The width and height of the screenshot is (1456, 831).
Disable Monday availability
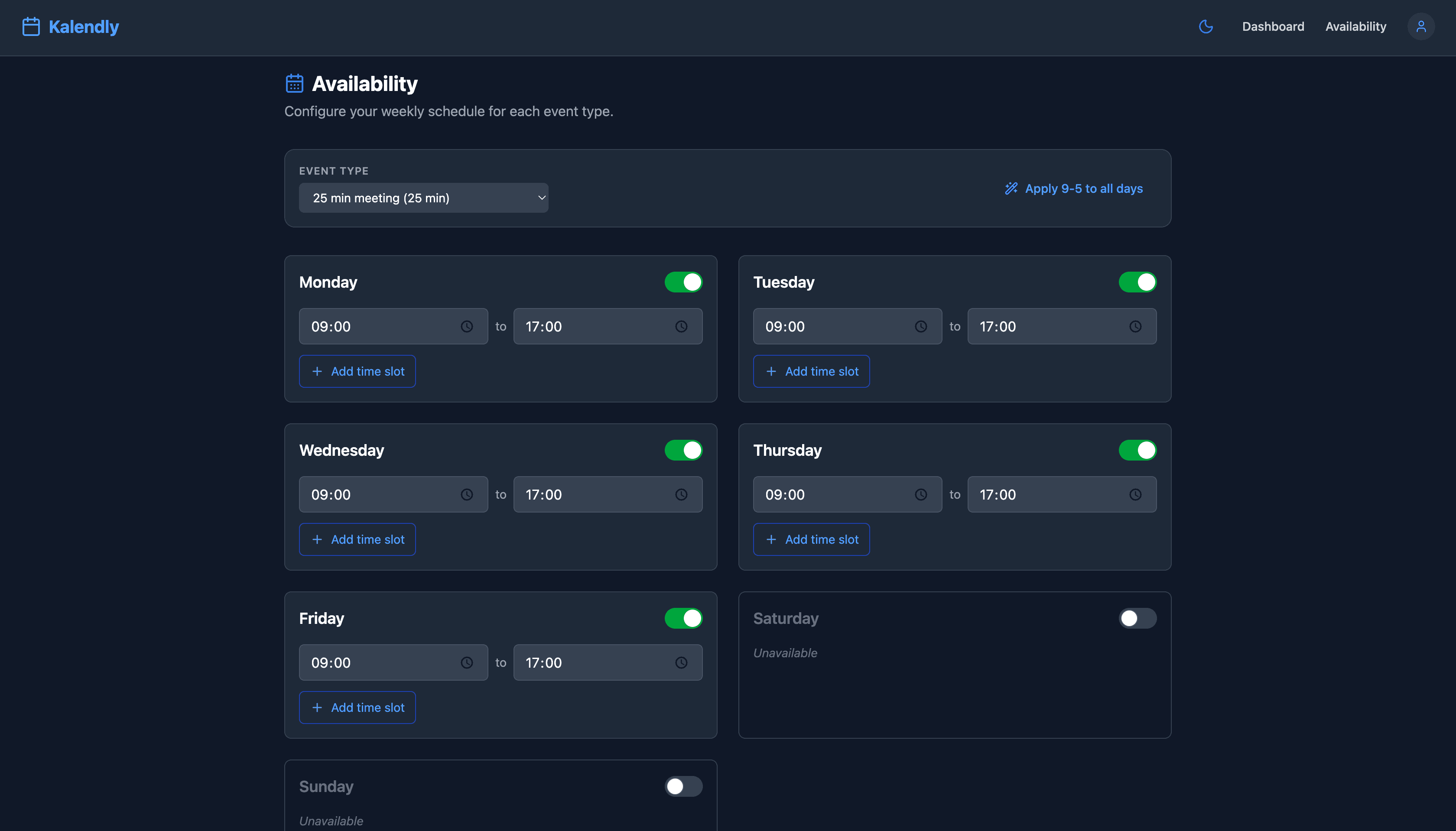(683, 281)
